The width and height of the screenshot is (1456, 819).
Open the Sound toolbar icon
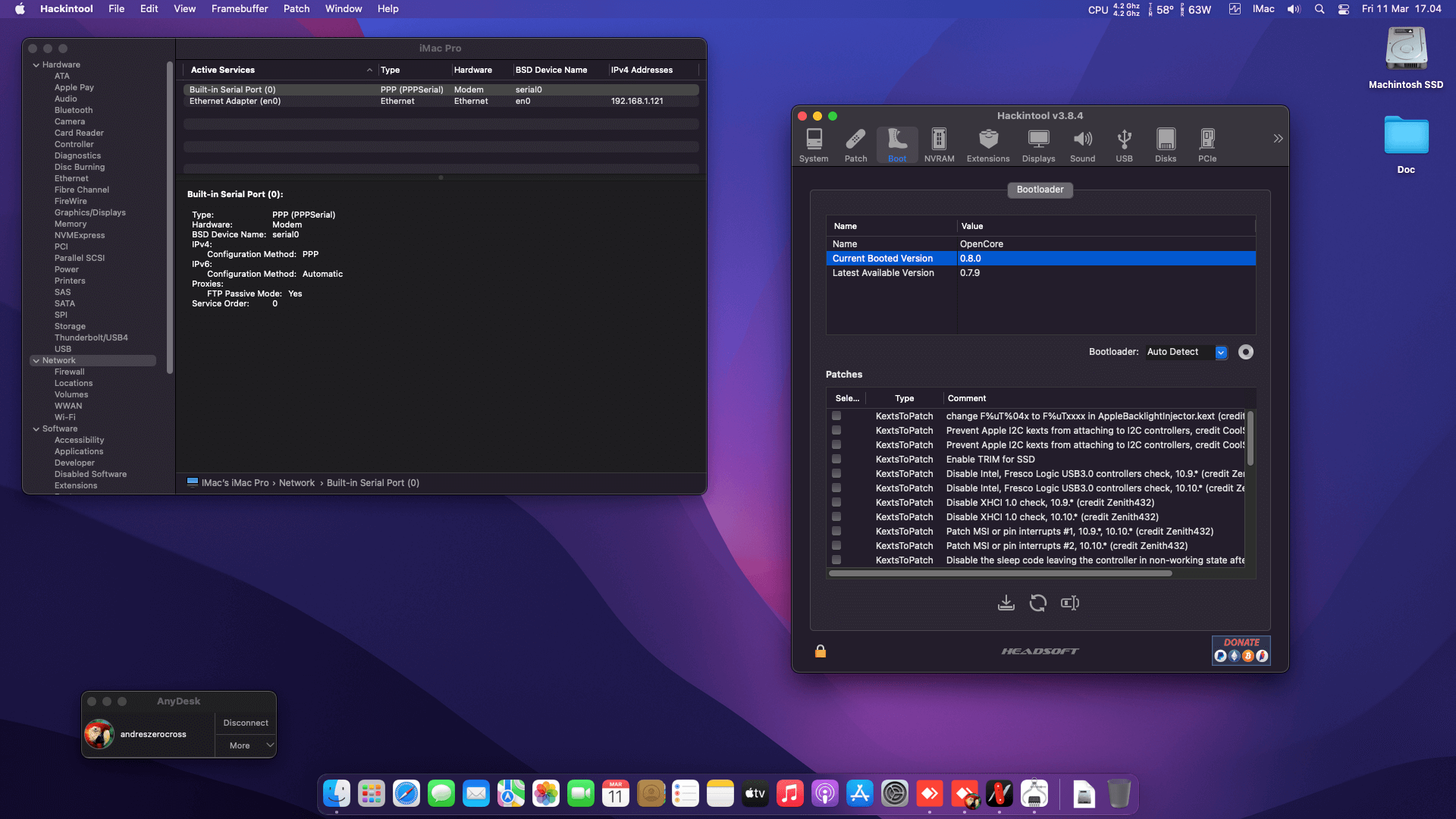pos(1082,145)
